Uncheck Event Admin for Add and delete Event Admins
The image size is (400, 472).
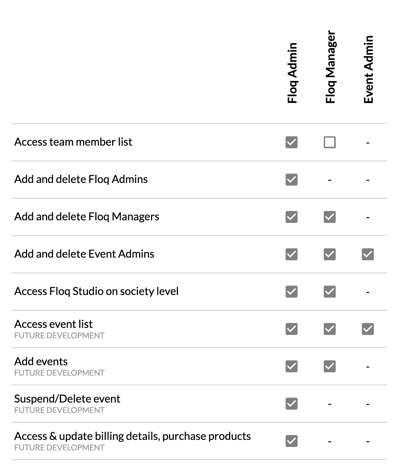click(368, 254)
